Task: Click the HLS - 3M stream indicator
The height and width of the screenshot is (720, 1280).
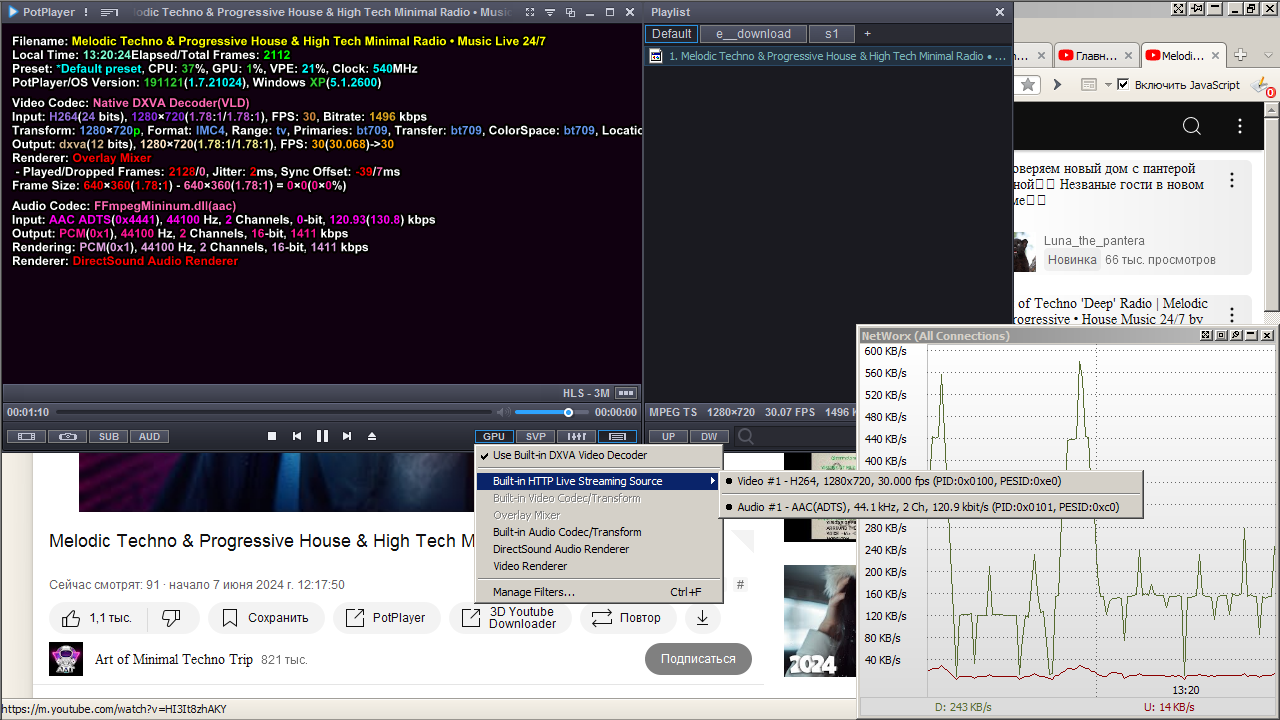Action: [587, 393]
